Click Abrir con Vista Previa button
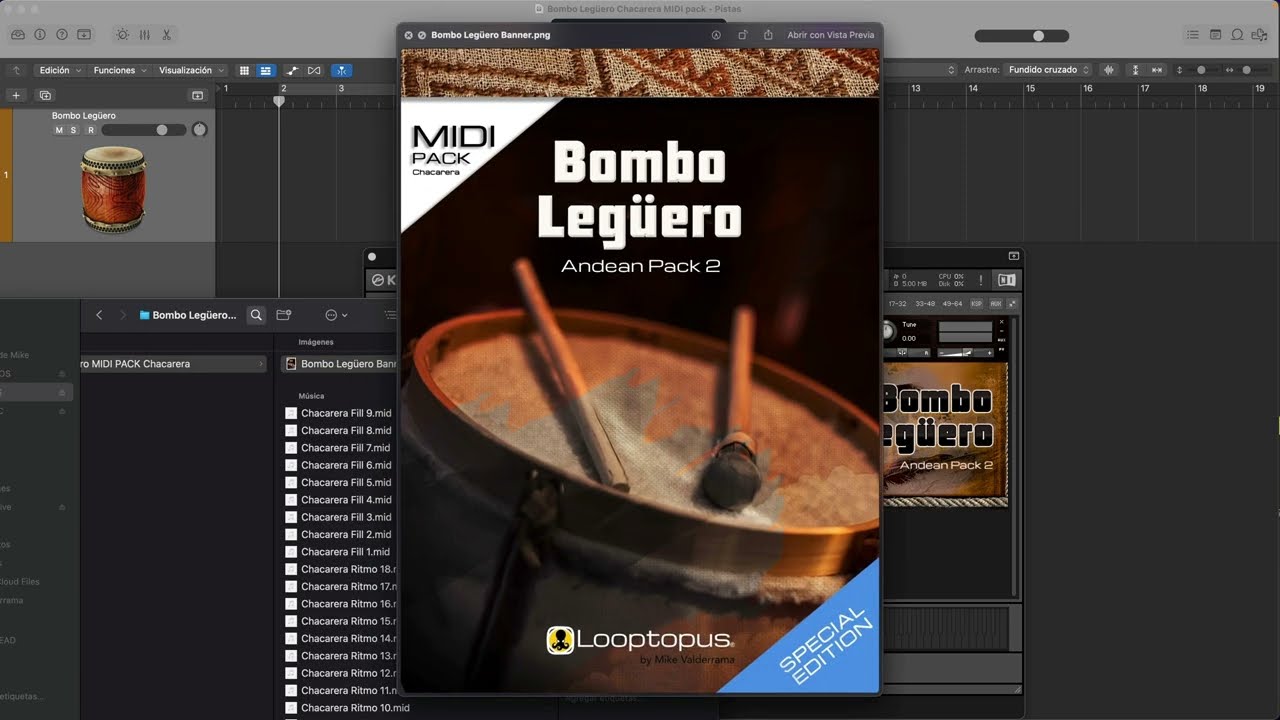The height and width of the screenshot is (720, 1280). click(830, 35)
